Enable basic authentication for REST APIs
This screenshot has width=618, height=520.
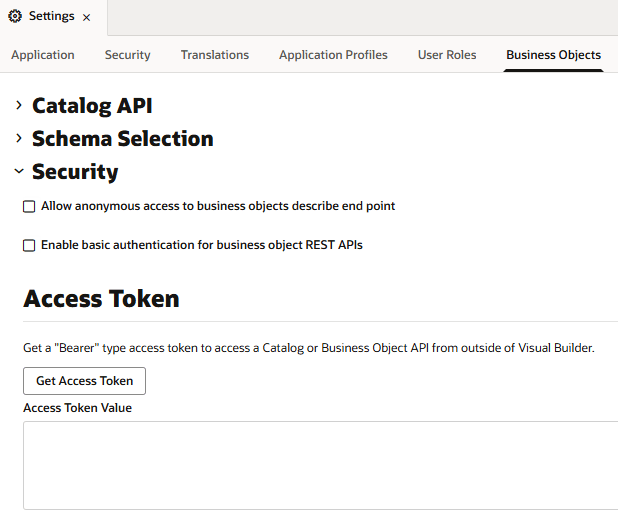[x=29, y=245]
